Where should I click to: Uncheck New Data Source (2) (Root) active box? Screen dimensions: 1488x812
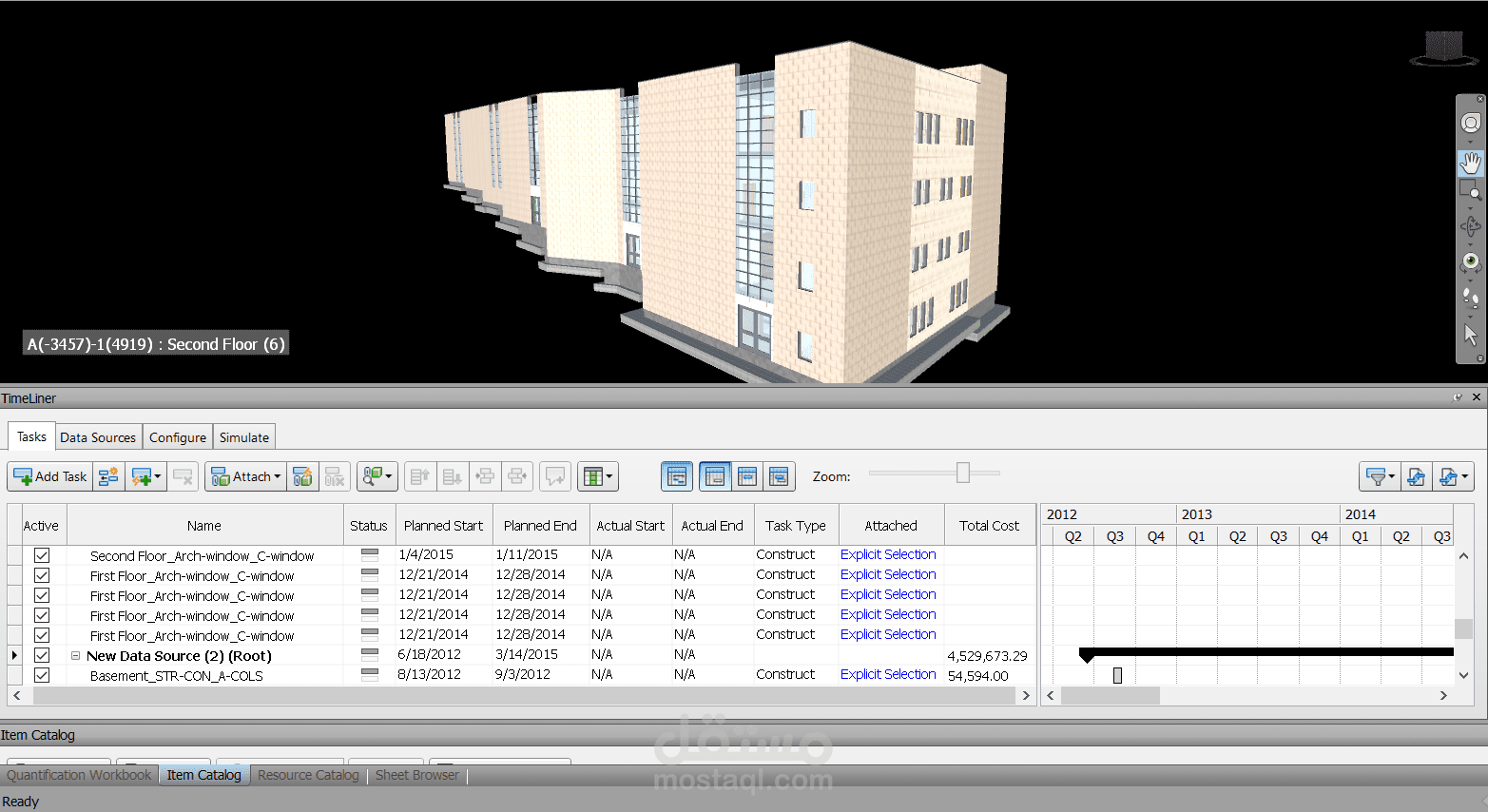pos(42,655)
